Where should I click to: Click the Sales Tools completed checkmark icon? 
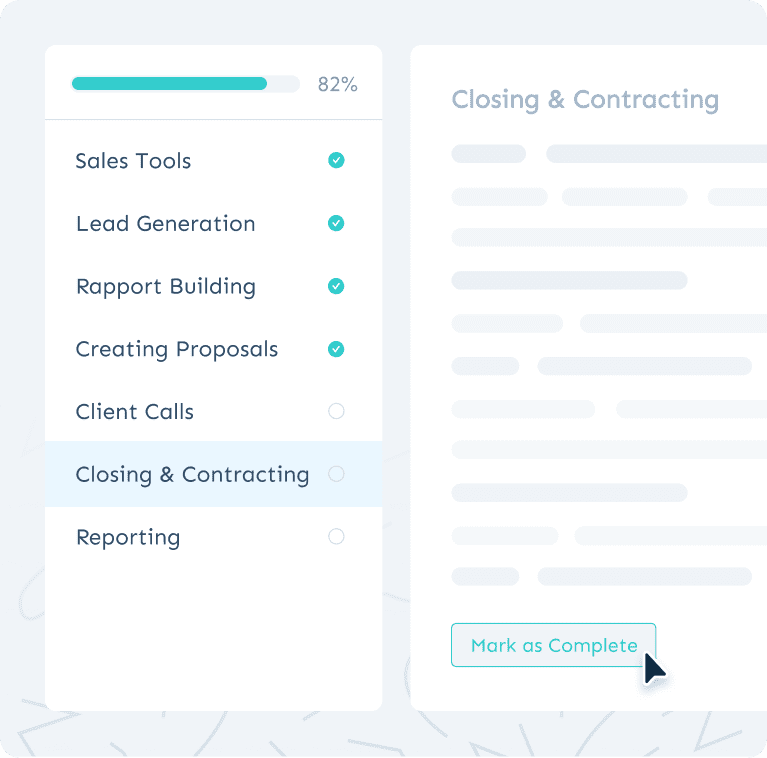pos(336,161)
